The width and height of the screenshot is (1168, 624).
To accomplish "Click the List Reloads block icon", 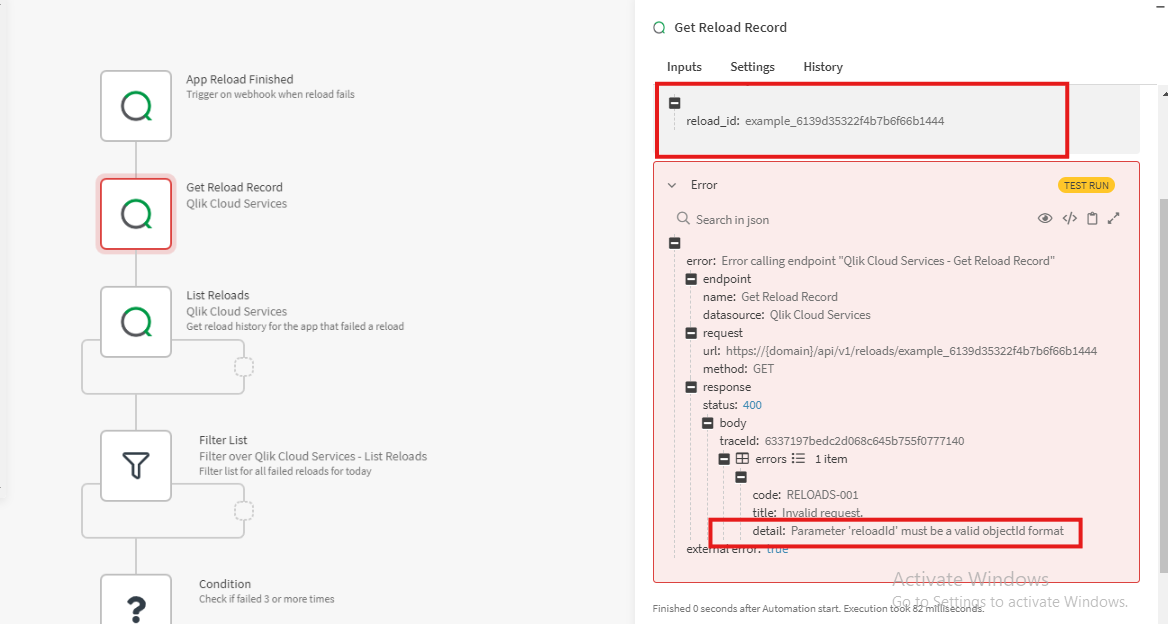I will click(x=136, y=321).
